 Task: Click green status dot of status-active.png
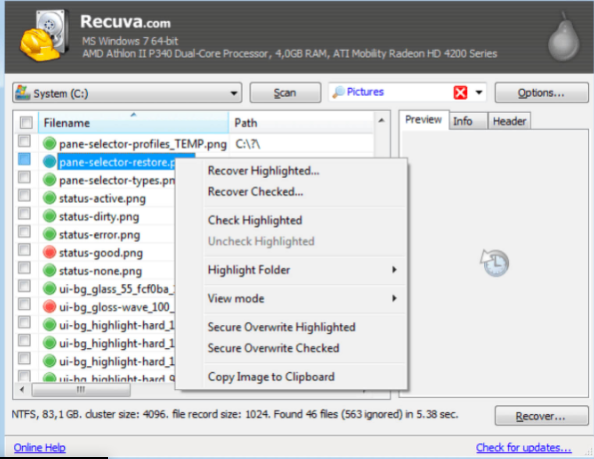(49, 198)
